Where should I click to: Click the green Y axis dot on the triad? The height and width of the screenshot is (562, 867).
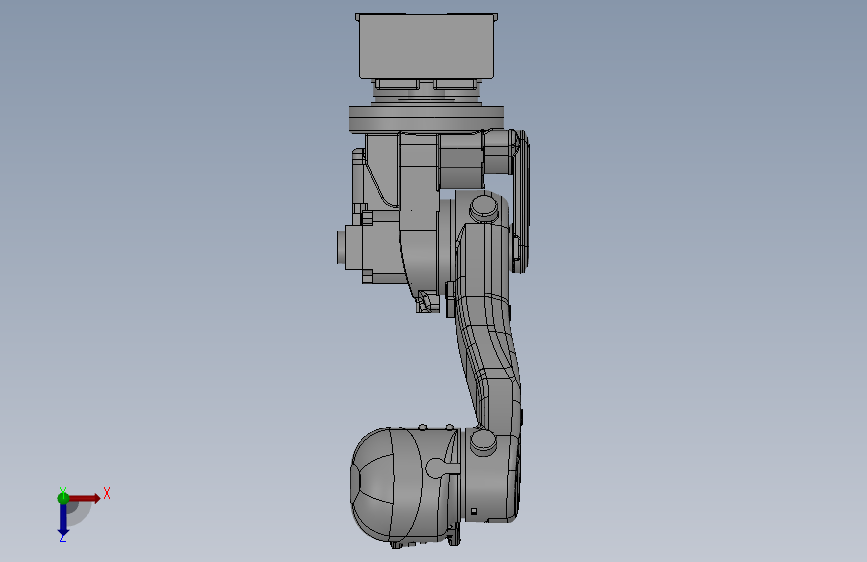[63, 498]
